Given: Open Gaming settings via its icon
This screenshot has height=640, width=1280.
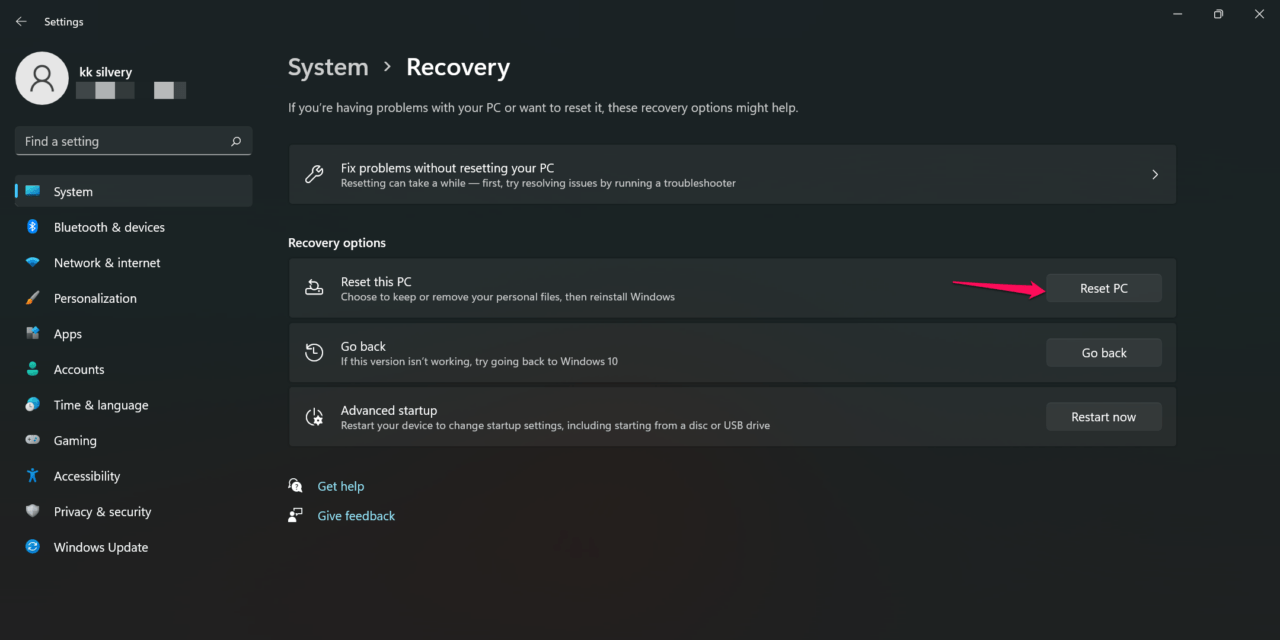Looking at the screenshot, I should coord(31,440).
